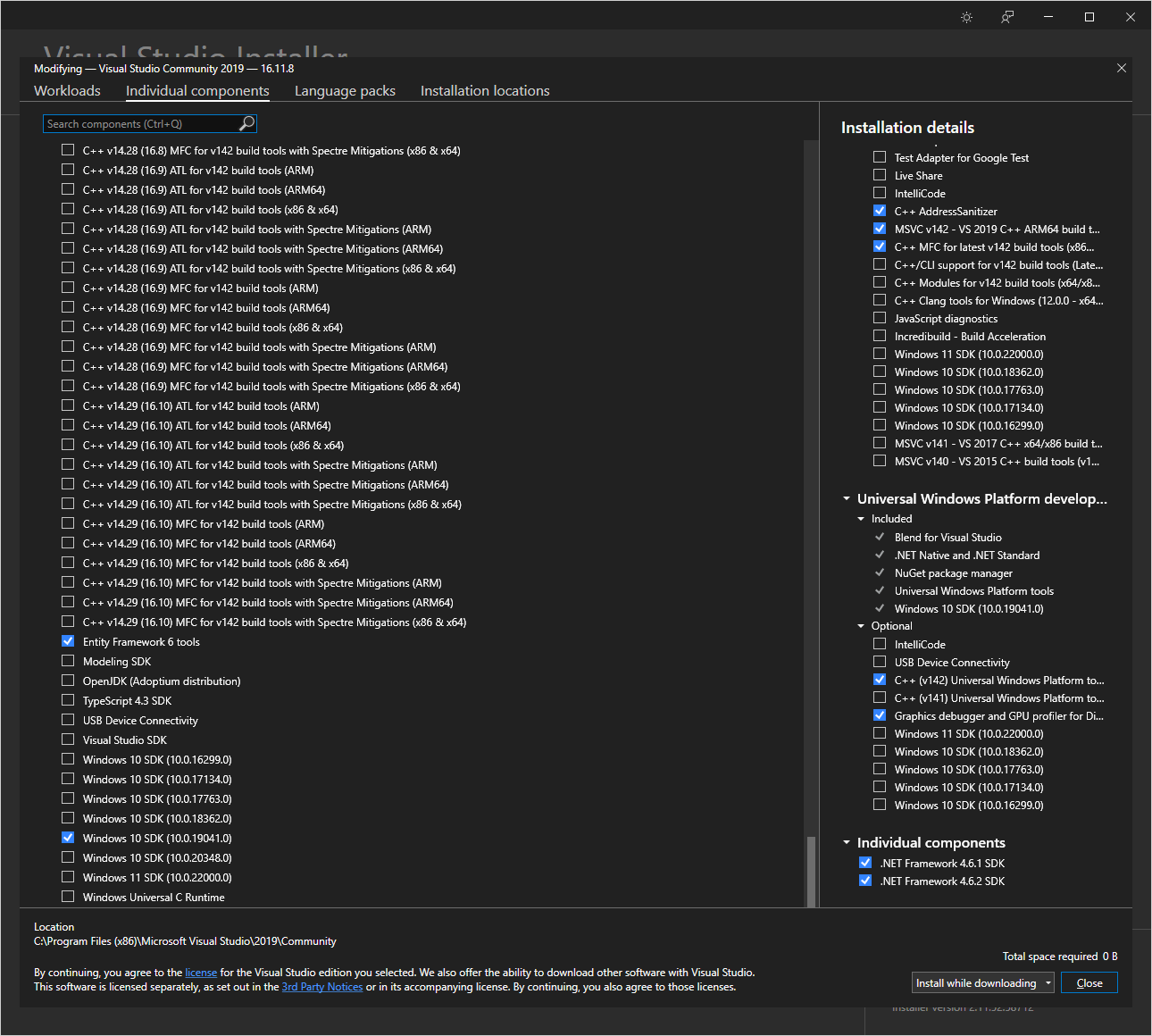Screen dimensions: 1152x1036
Task: Select the Individual components tab
Action: (197, 90)
